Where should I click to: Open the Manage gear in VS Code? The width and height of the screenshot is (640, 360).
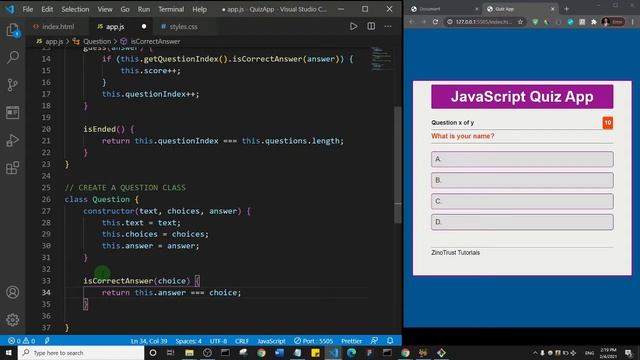pyautogui.click(x=13, y=320)
